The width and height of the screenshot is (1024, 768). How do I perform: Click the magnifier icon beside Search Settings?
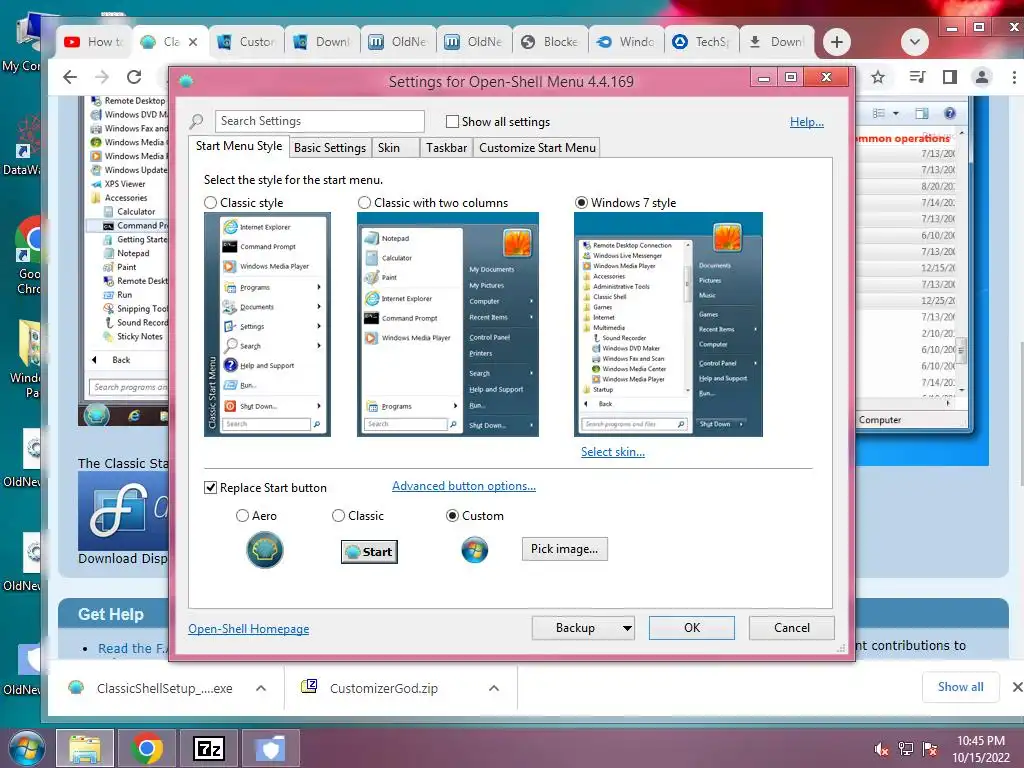click(197, 121)
